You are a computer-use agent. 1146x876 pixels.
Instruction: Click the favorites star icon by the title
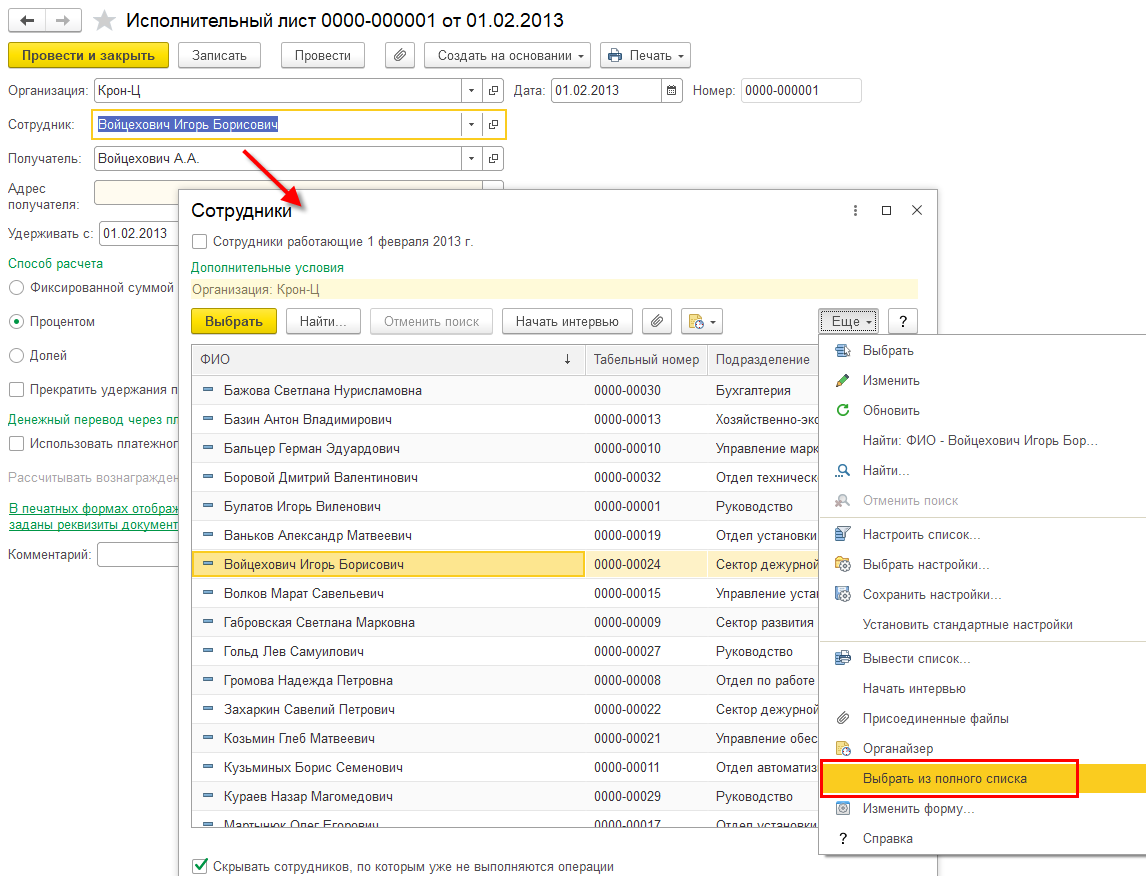tap(103, 21)
